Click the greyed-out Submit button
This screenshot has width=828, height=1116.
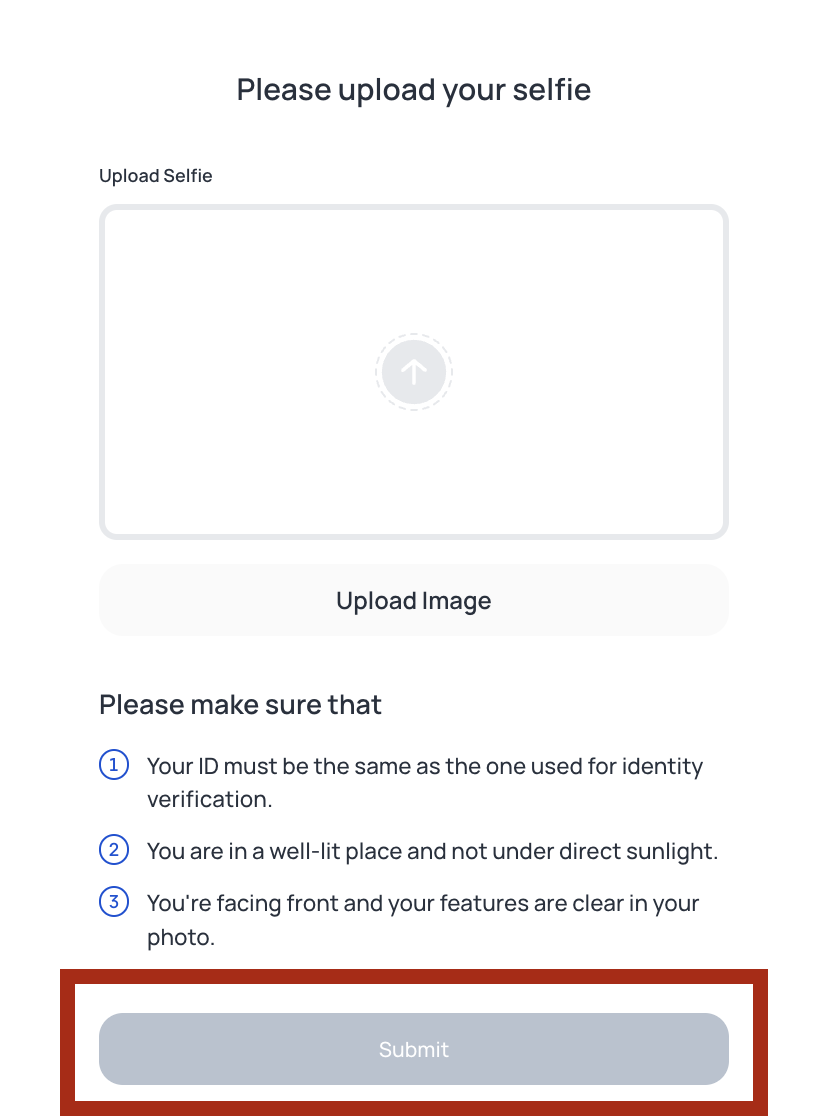(414, 1049)
